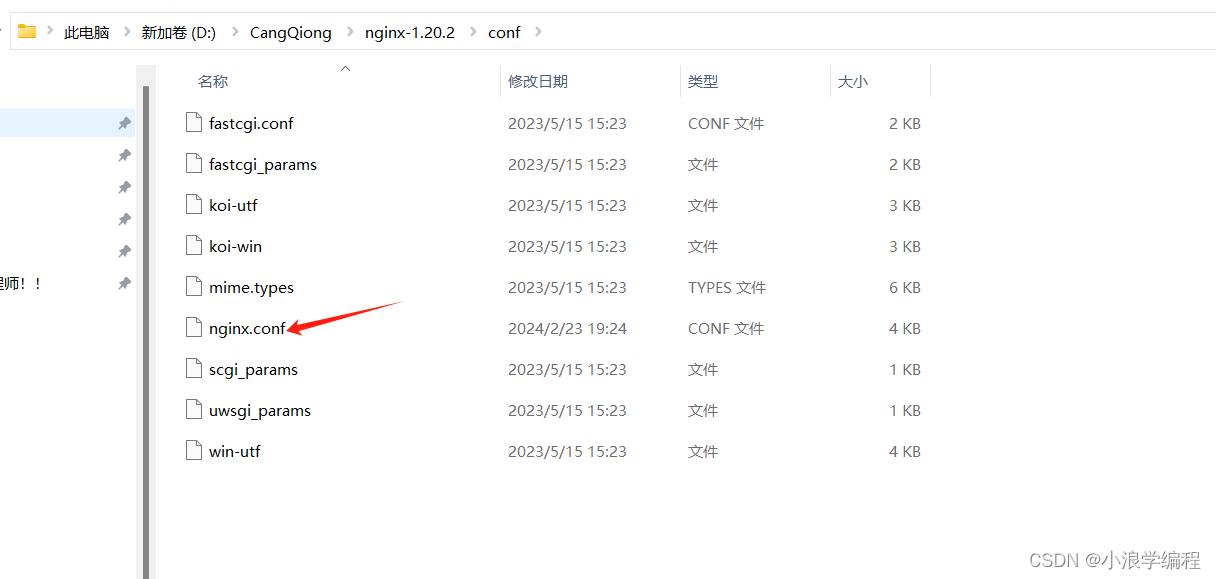
Task: Expand chevron after nginx-1.20.2 breadcrumb
Action: (472, 32)
